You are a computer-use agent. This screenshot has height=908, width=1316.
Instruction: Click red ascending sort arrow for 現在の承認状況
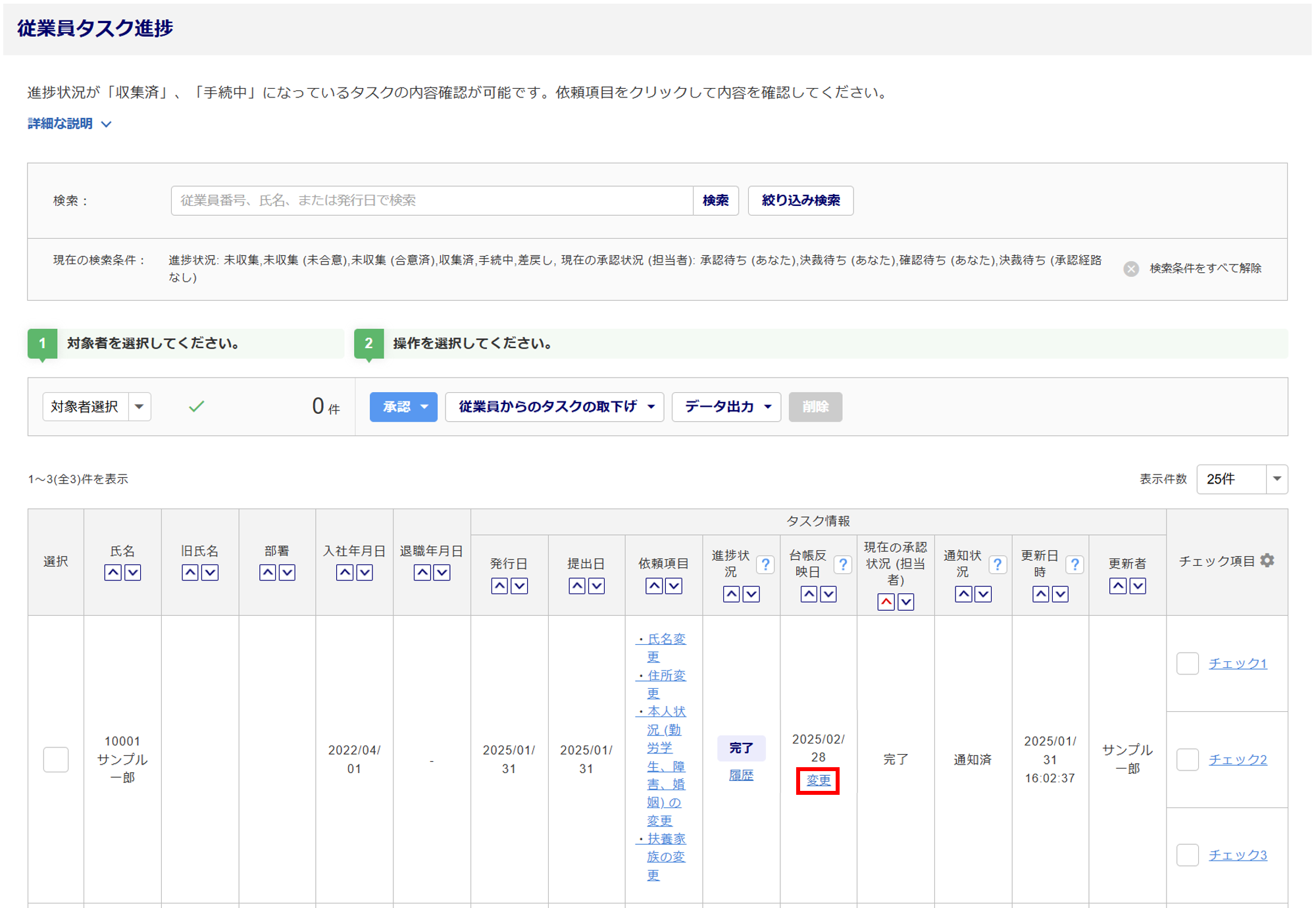(886, 601)
